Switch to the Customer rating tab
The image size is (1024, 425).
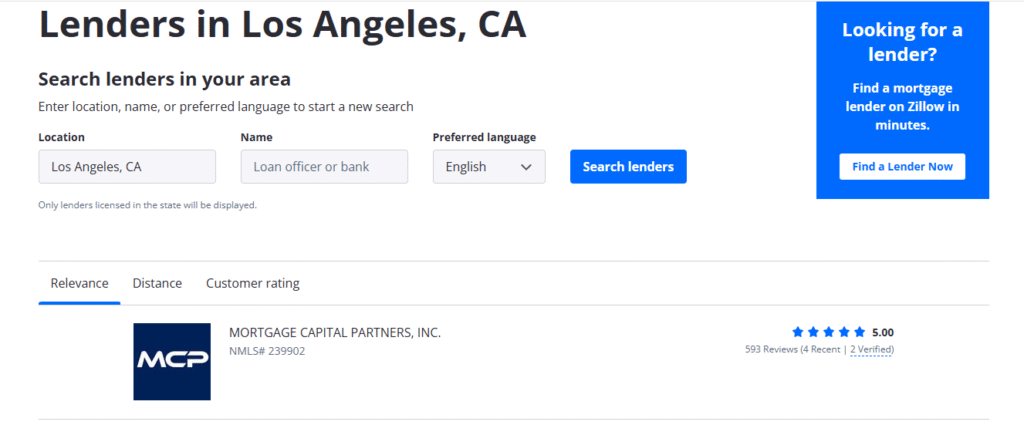click(253, 283)
